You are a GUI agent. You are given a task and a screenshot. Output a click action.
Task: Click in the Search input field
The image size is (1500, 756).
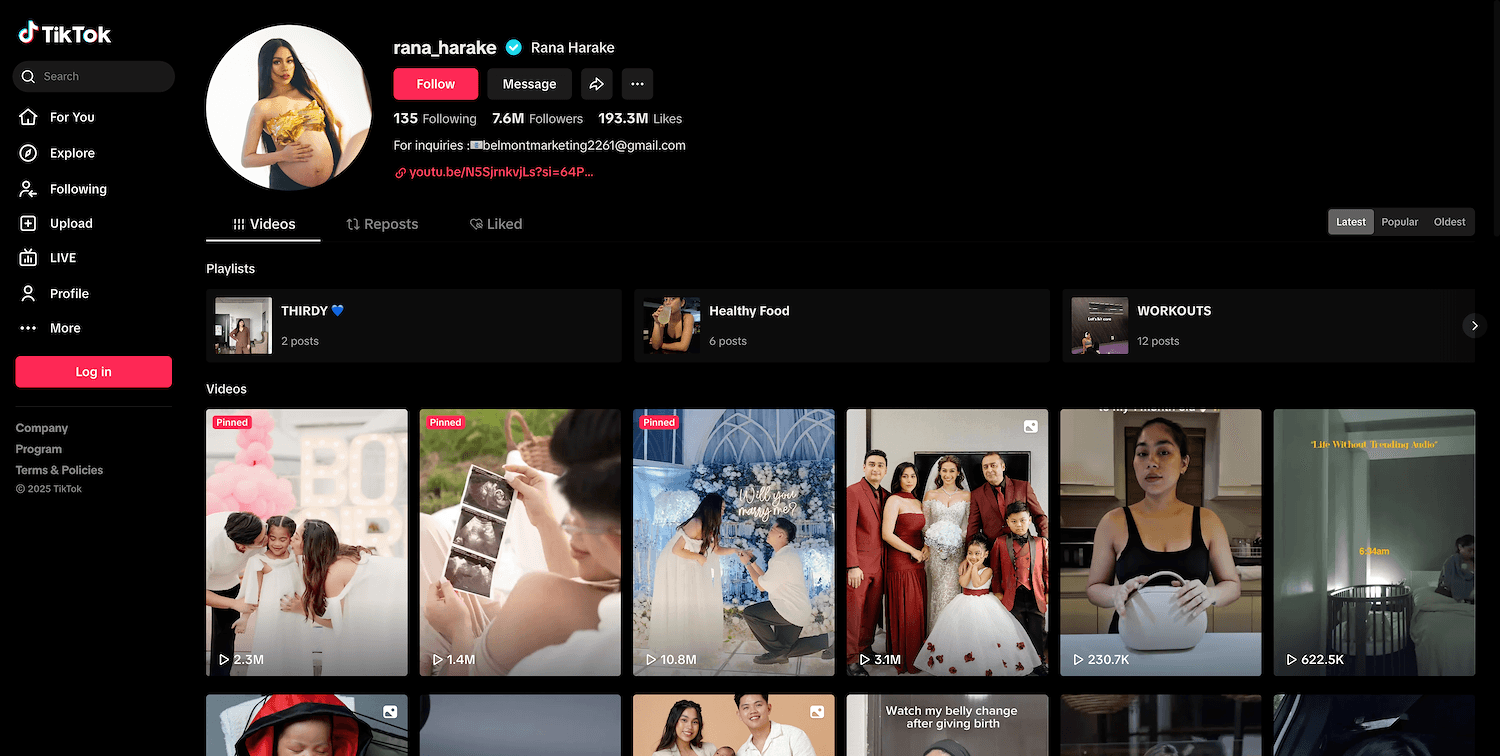[100, 76]
